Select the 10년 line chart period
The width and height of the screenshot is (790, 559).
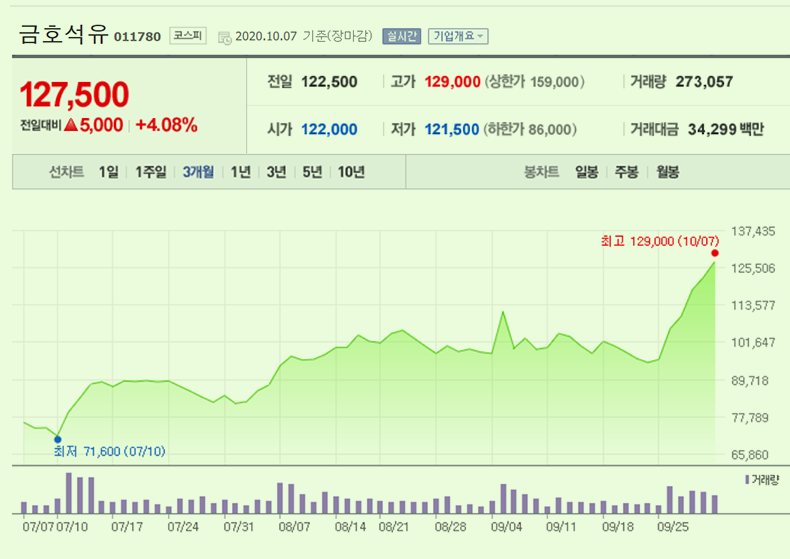pos(351,172)
